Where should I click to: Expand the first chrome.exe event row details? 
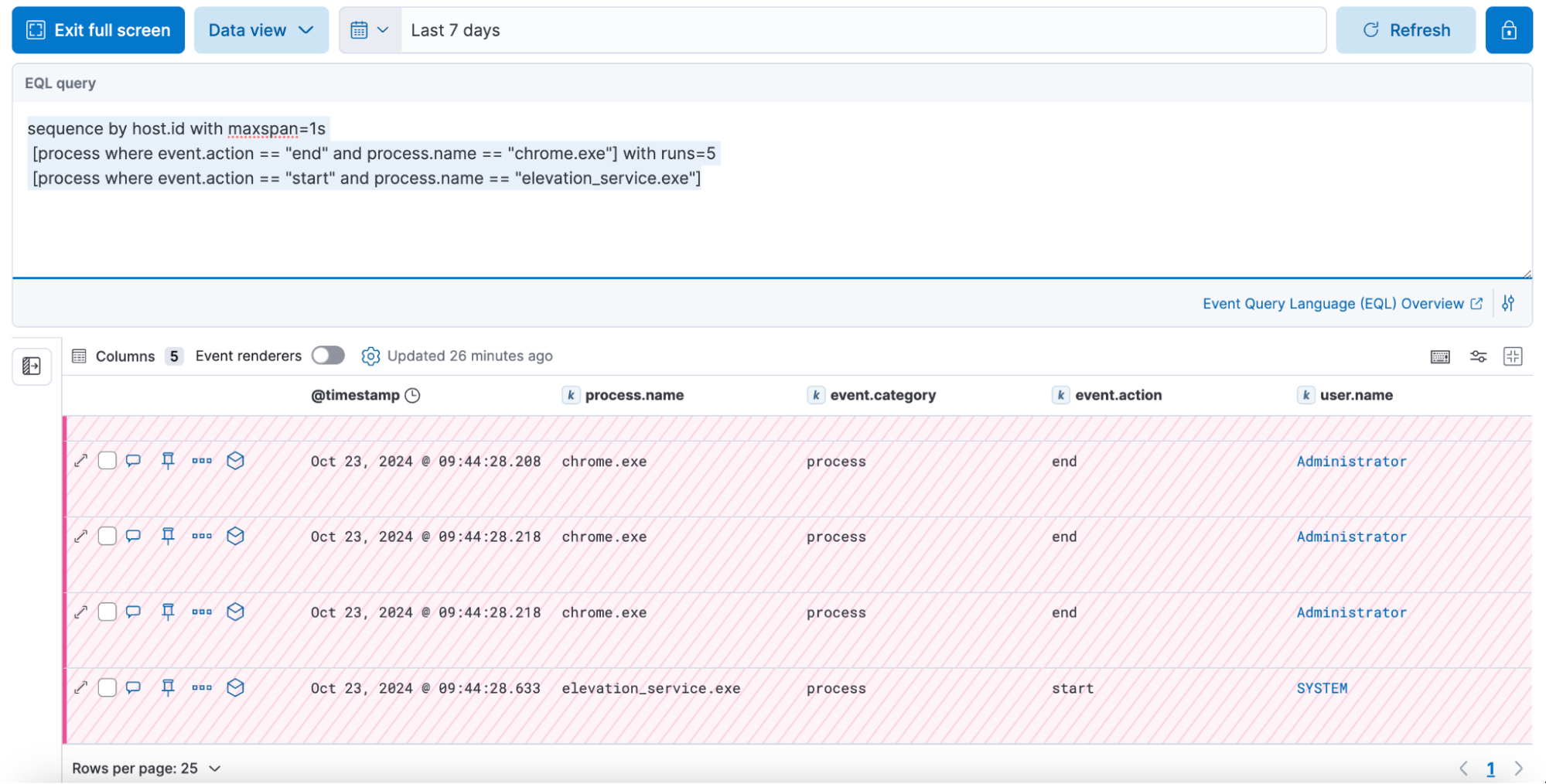pyautogui.click(x=80, y=461)
